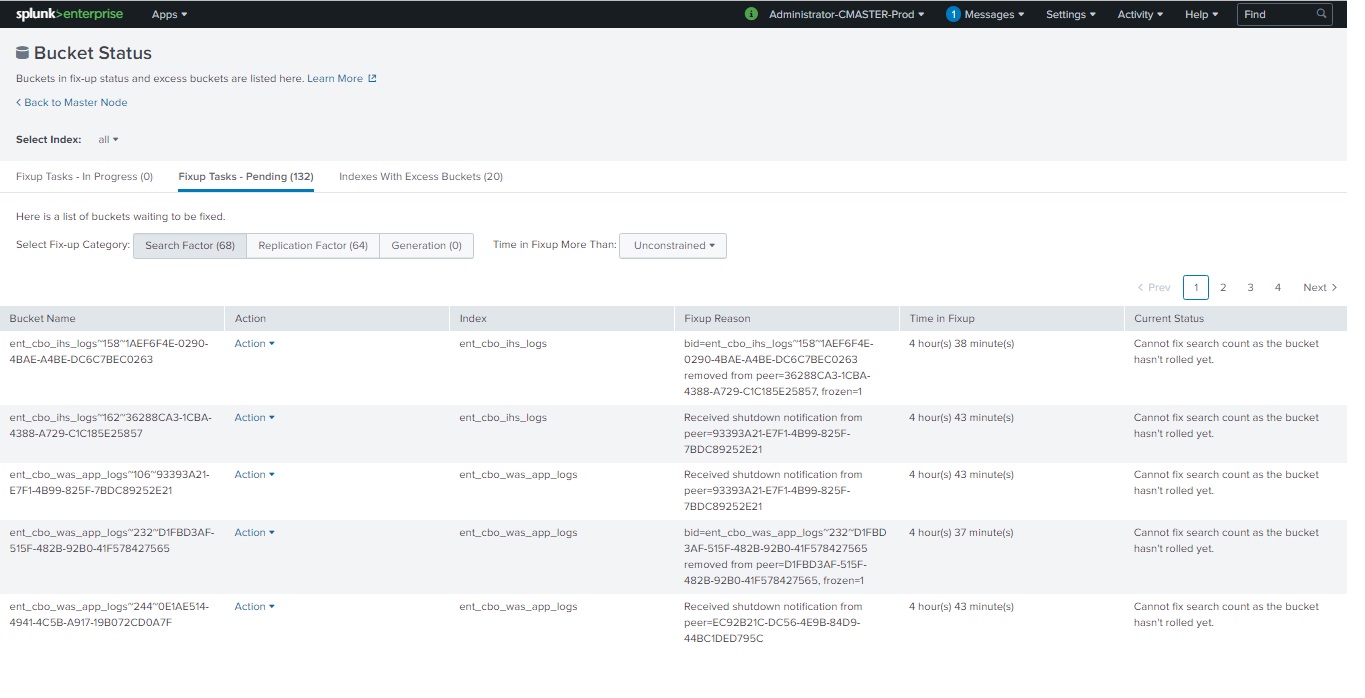Select the Search Factor (68) fix-up category

(189, 245)
